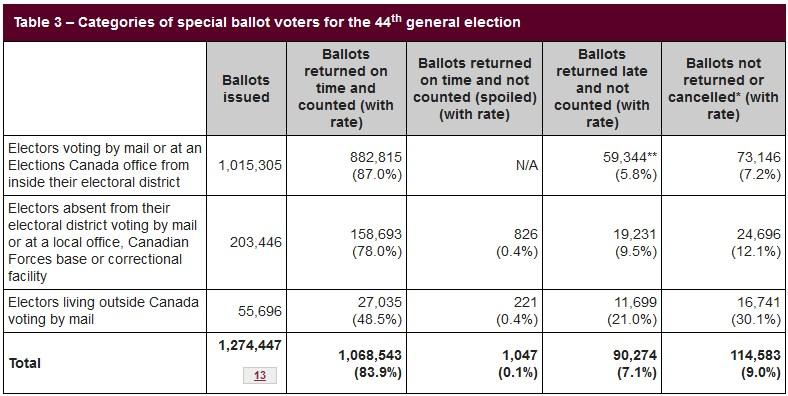Viewport: 788px width, 396px height.
Task: Select the 16,741 (30.1%) cell
Action: [x=723, y=311]
